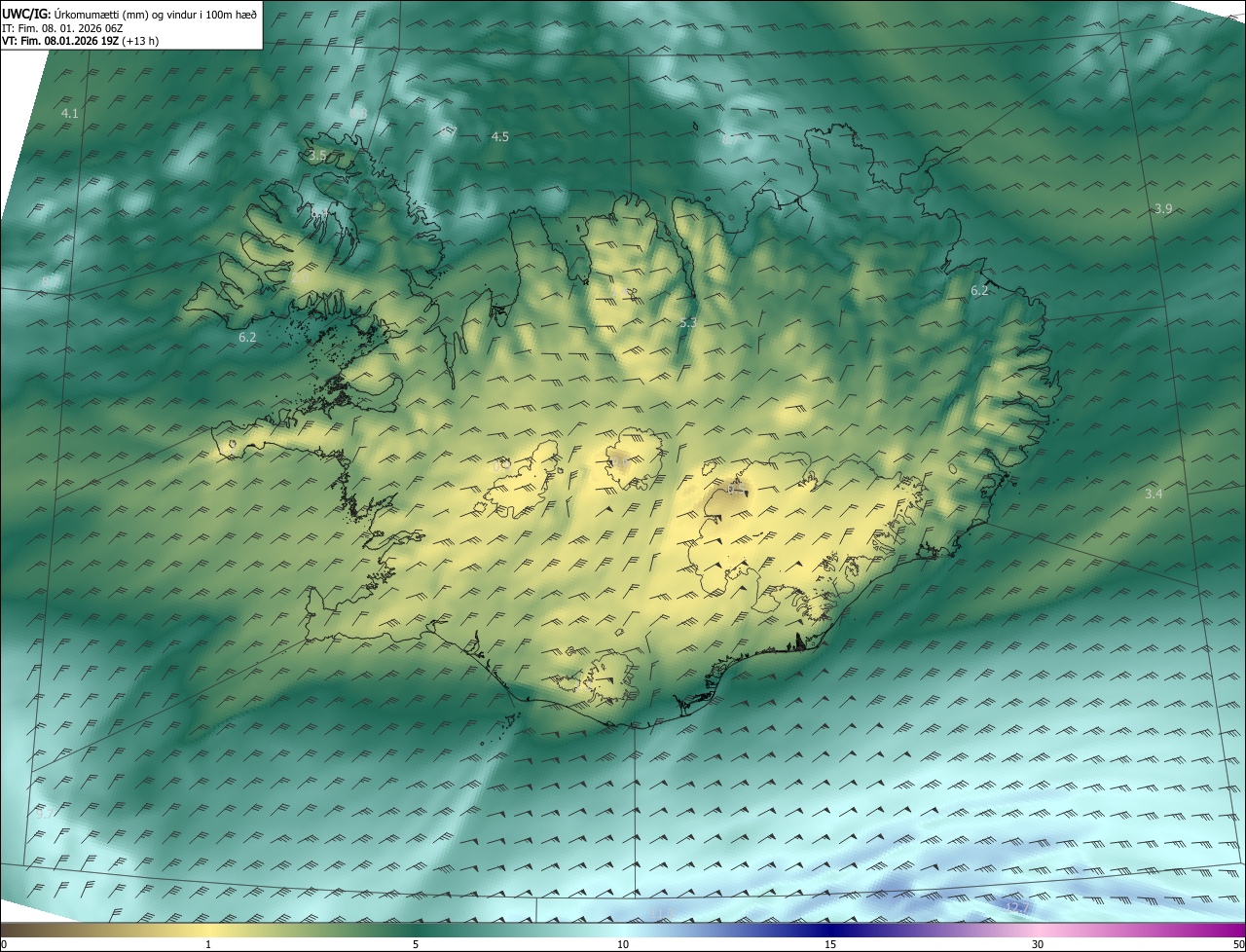Click the '0' tick on the colour scale
The height and width of the screenshot is (952, 1246).
pos(4,945)
